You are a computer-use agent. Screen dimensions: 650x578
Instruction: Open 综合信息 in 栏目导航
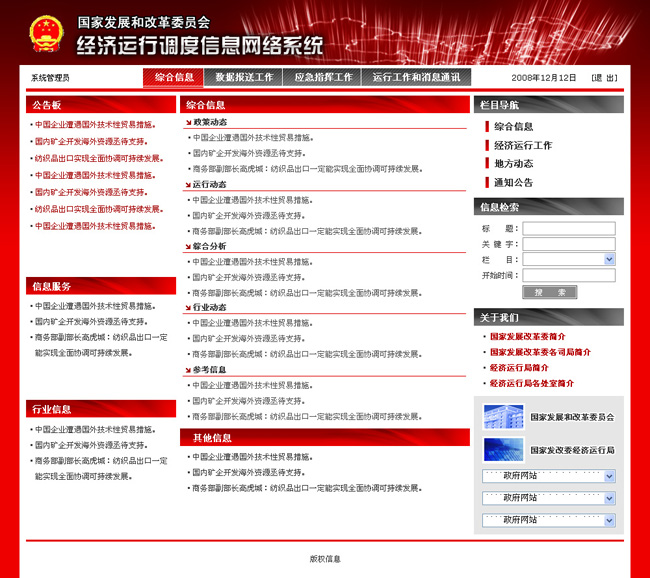pyautogui.click(x=513, y=126)
